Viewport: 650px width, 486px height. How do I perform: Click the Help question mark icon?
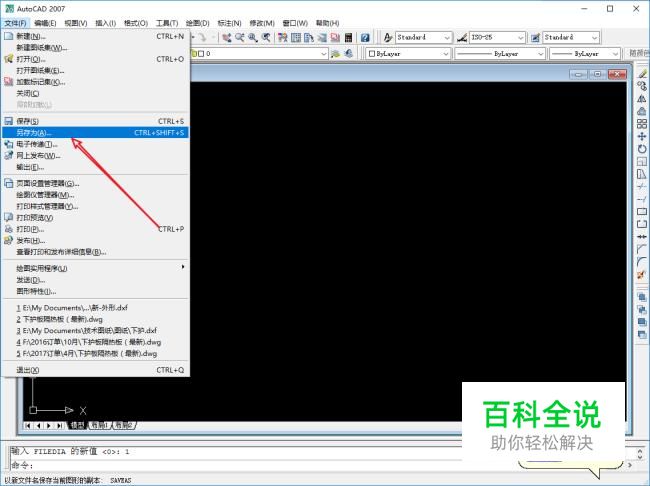pos(365,38)
